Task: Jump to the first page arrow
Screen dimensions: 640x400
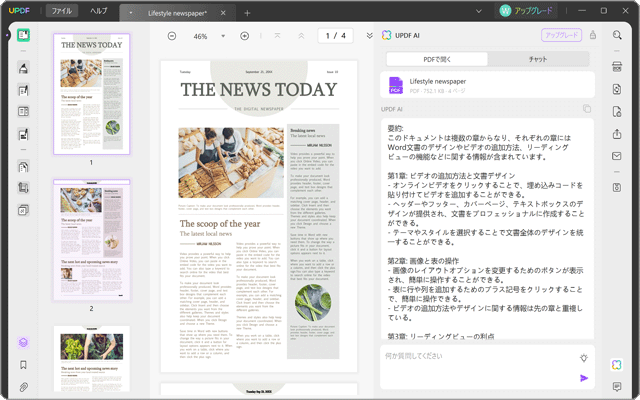Action: click(x=277, y=36)
